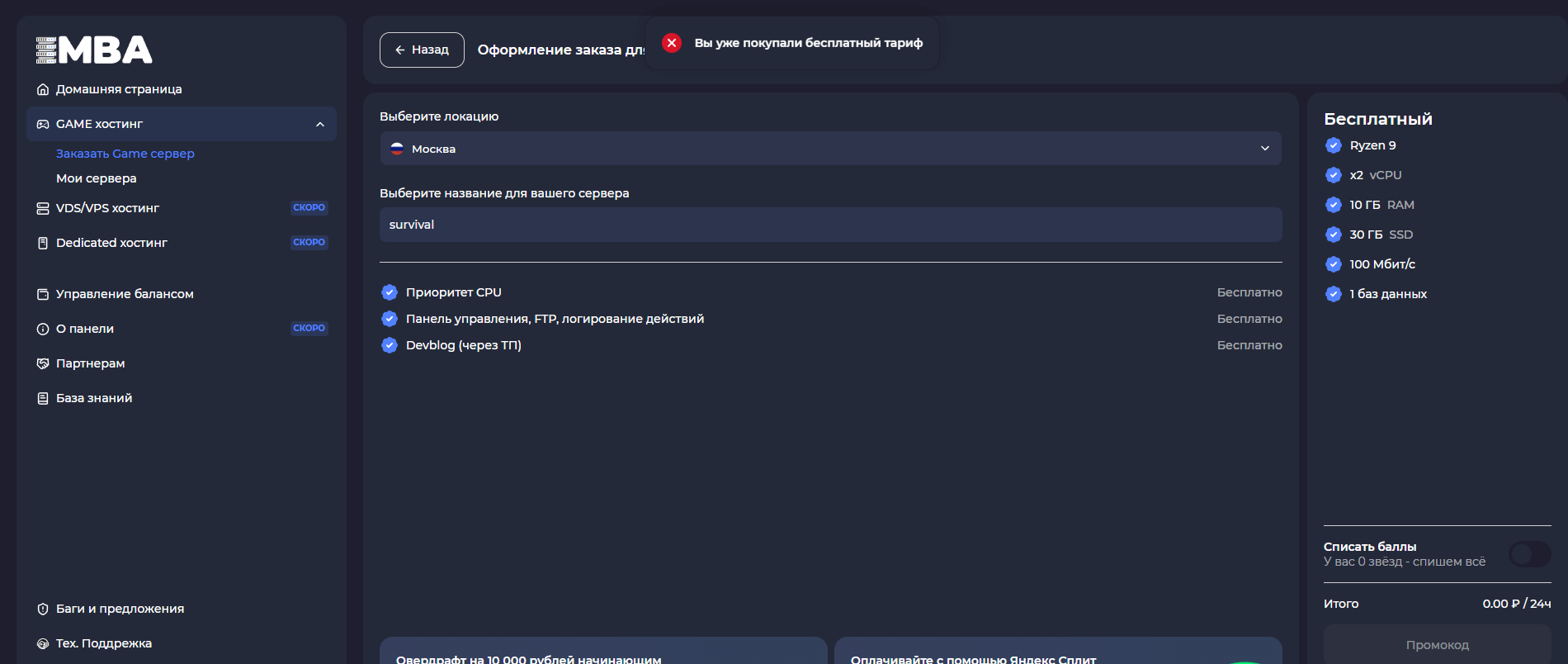This screenshot has width=1568, height=664.
Task: Click the Devblog option checkmark
Action: pyautogui.click(x=390, y=345)
